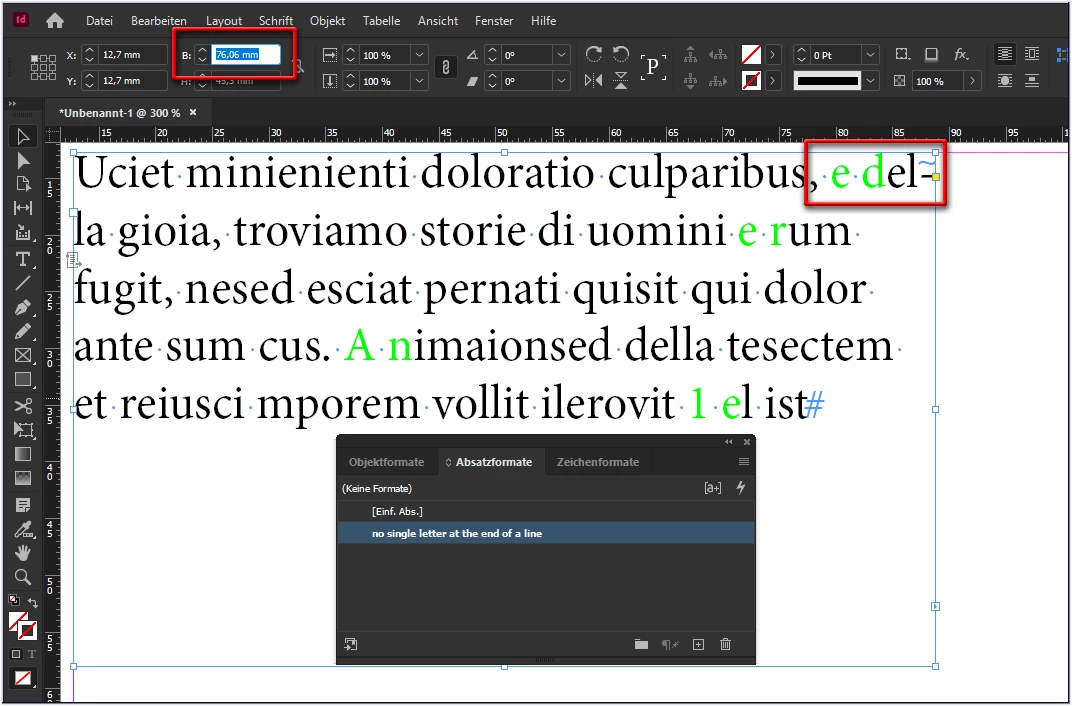
Task: Open the Tabelle menu
Action: [x=381, y=21]
